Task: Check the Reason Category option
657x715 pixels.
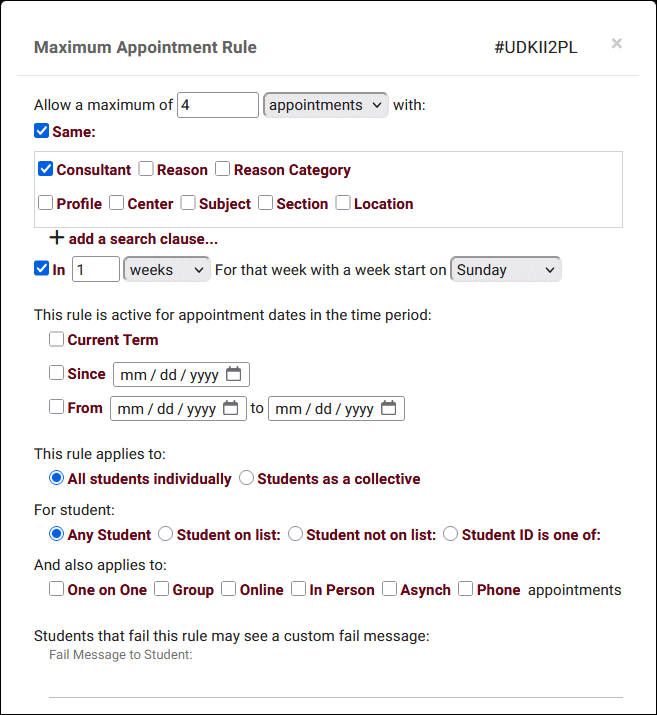Action: tap(223, 169)
